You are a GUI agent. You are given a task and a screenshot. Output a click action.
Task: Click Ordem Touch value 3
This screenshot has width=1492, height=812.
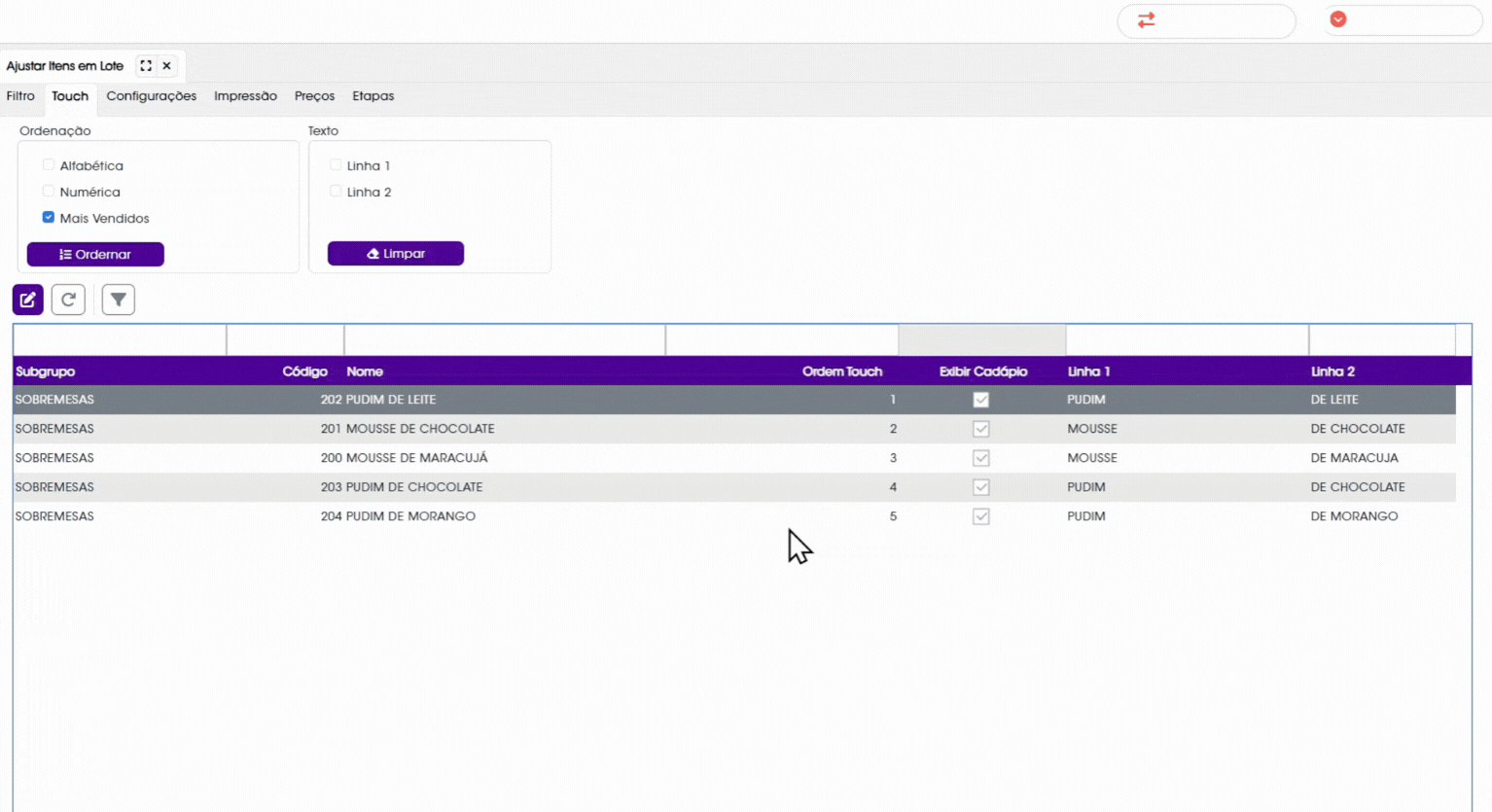893,458
